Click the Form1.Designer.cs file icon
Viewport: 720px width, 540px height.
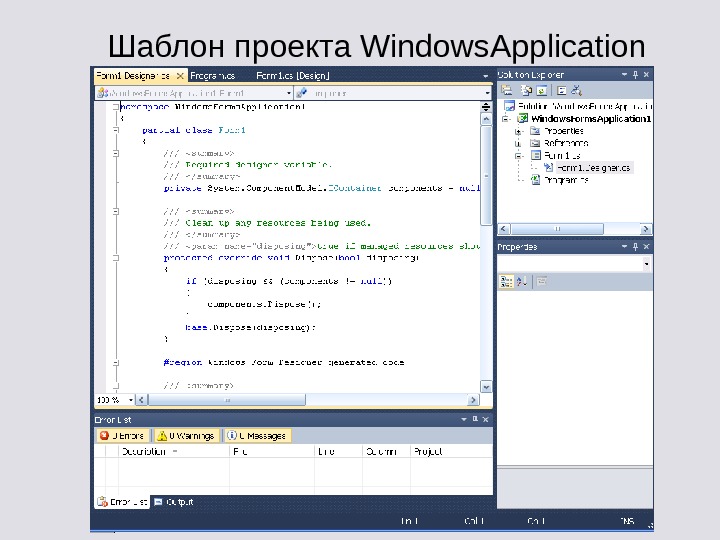[548, 168]
